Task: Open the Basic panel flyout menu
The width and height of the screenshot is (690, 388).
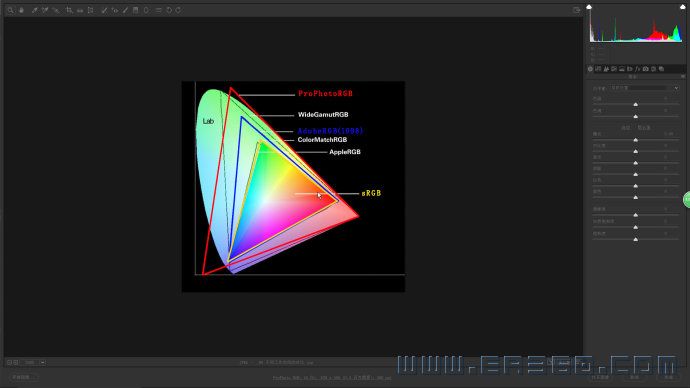Action: pos(683,77)
